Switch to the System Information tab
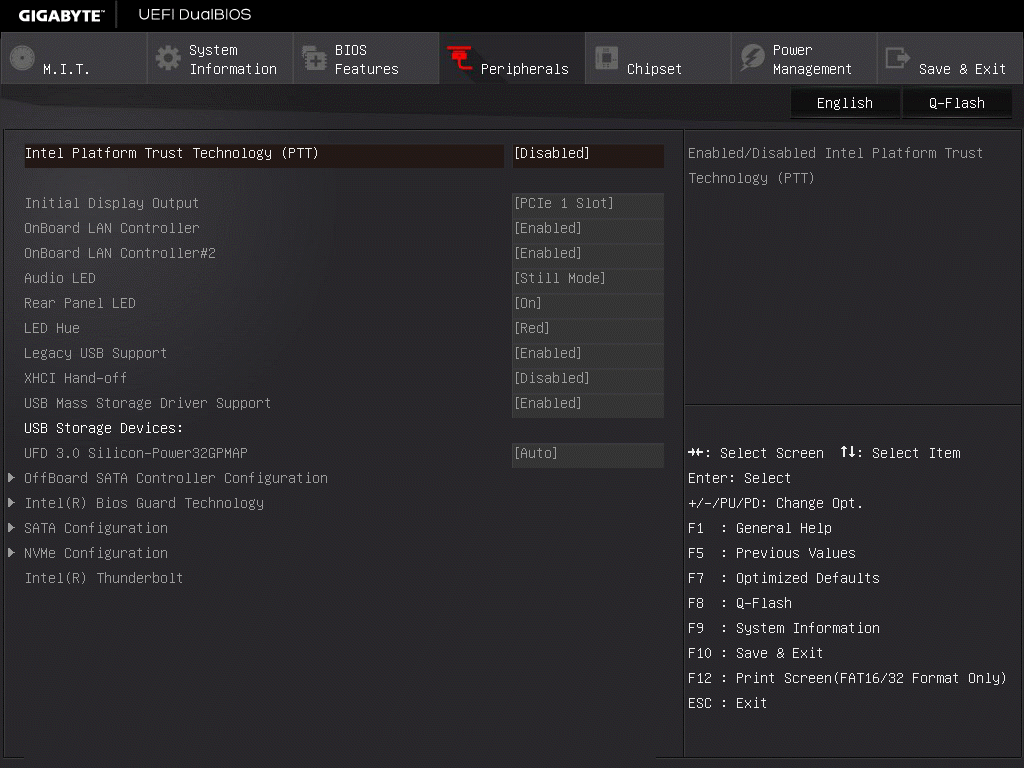 click(x=220, y=59)
